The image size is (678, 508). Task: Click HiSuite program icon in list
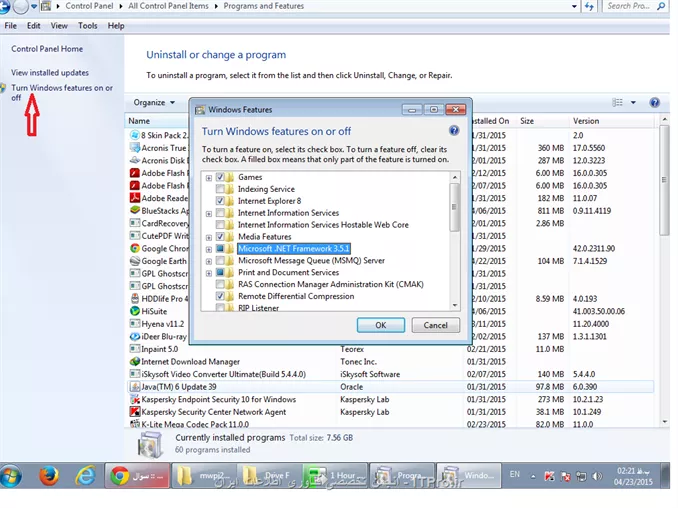coord(135,311)
